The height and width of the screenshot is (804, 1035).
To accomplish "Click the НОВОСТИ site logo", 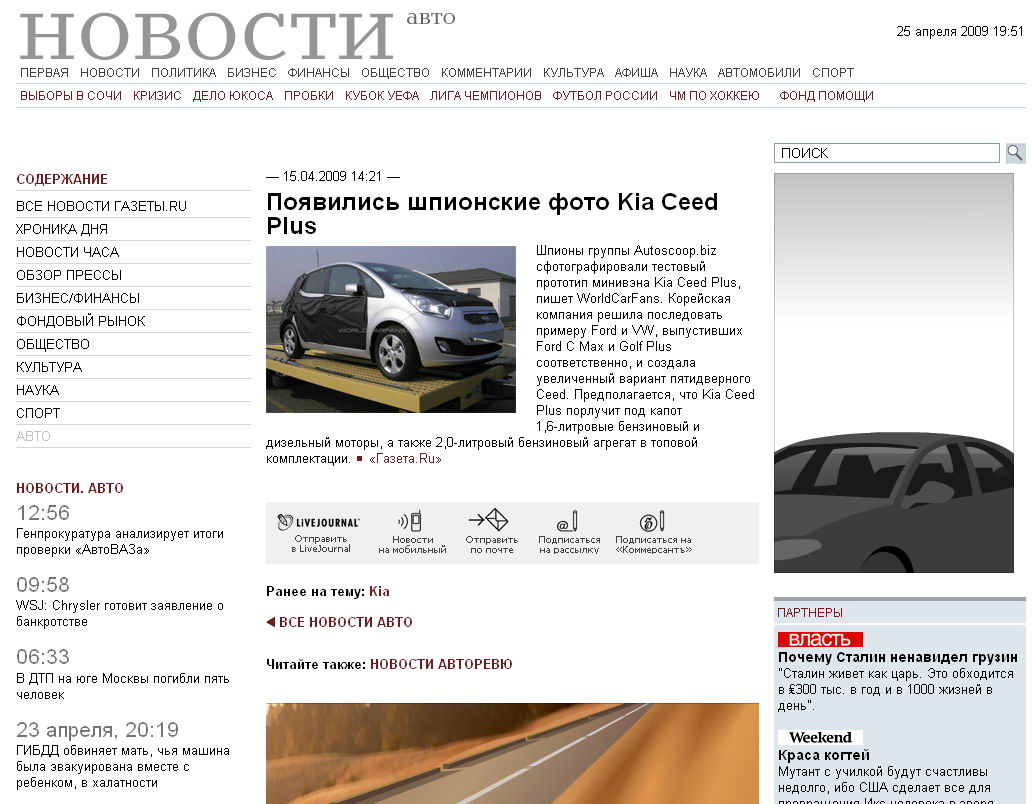I will coord(207,36).
